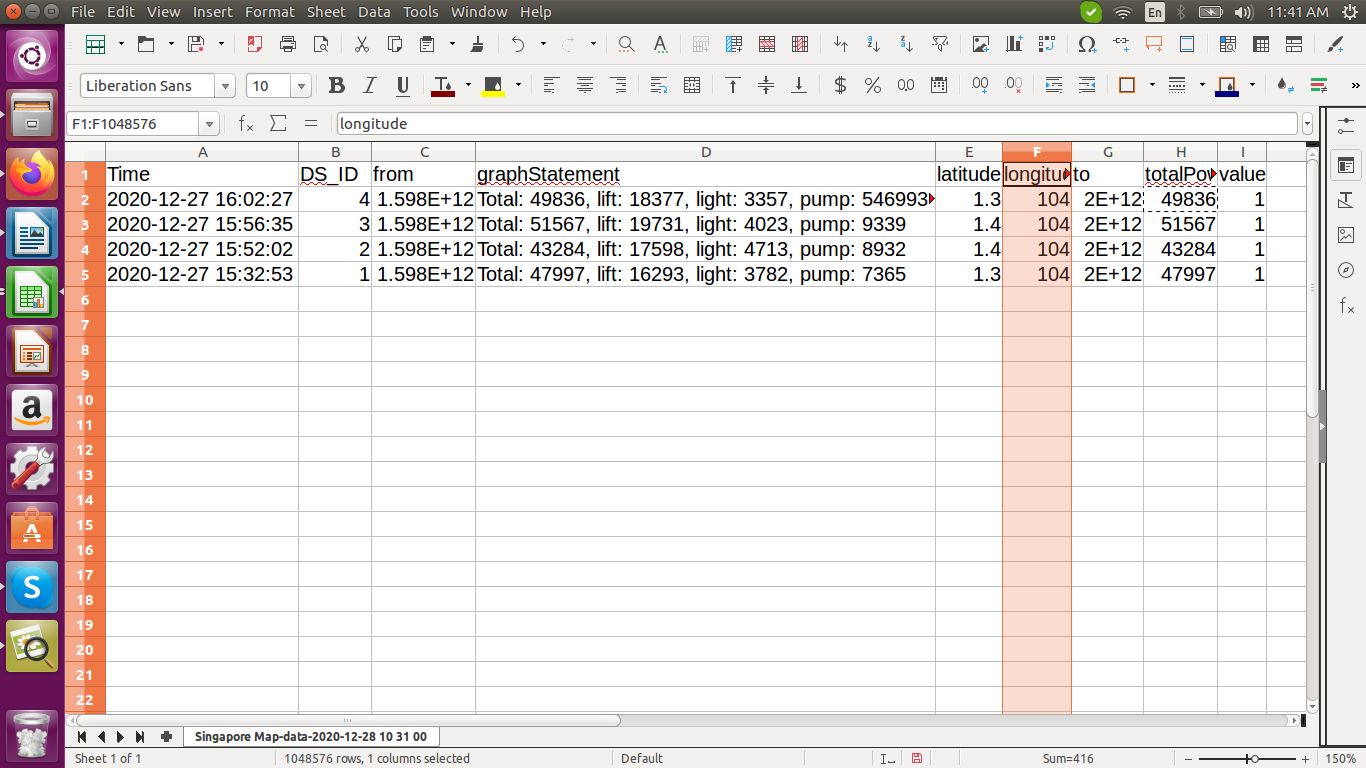The image size is (1366, 768).
Task: Toggle Align Right
Action: [618, 86]
